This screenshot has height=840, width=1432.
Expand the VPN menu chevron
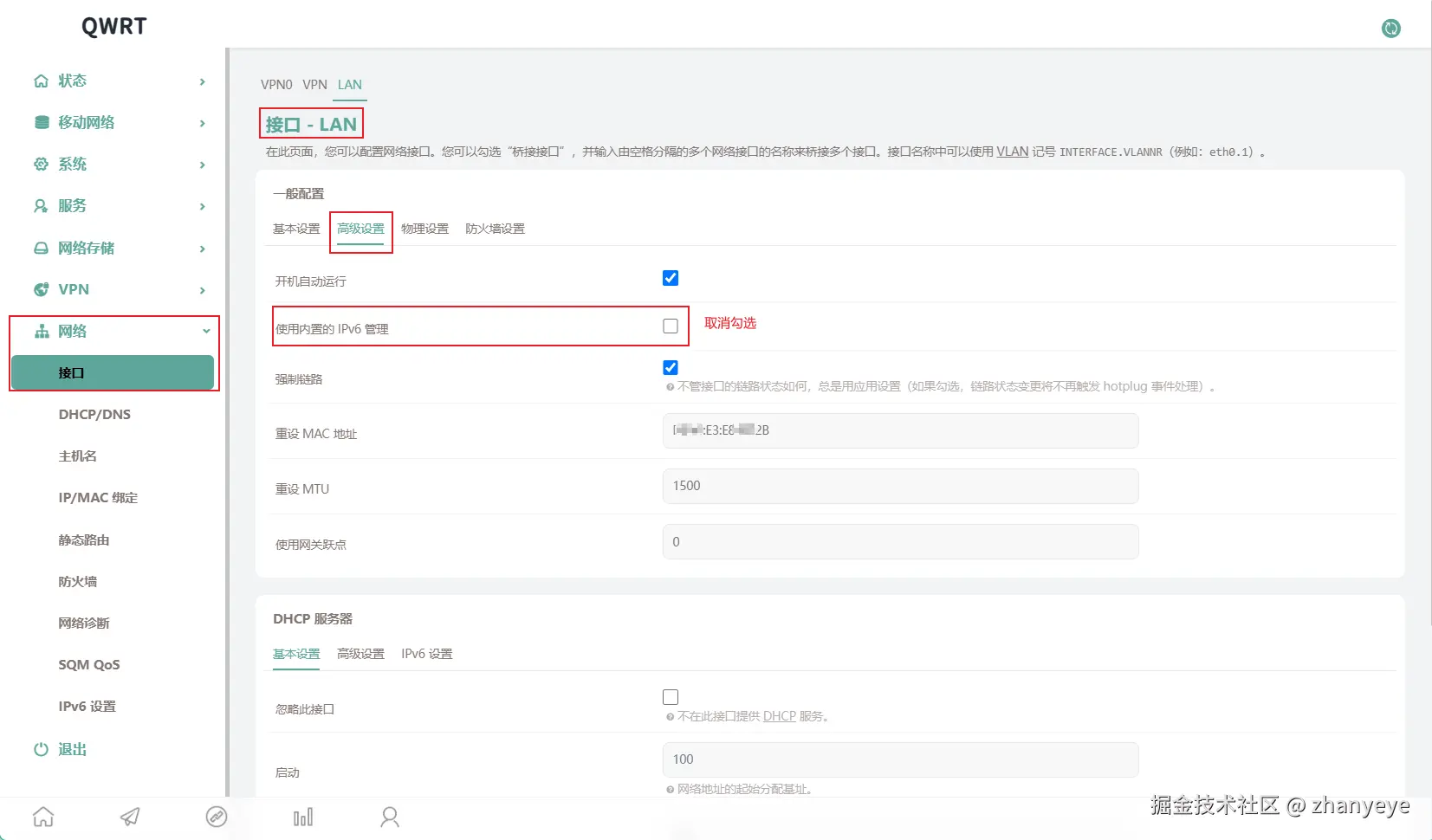click(x=203, y=290)
